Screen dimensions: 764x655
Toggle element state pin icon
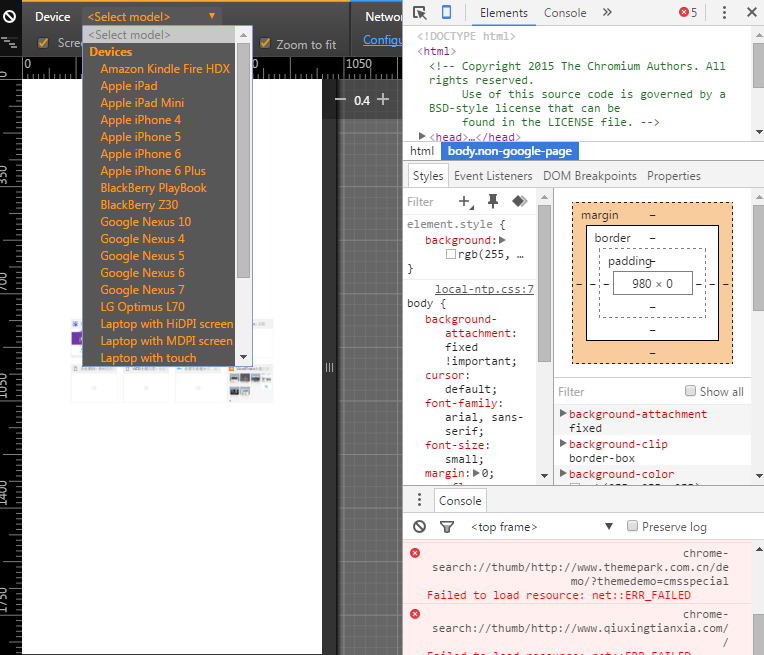pyautogui.click(x=492, y=201)
